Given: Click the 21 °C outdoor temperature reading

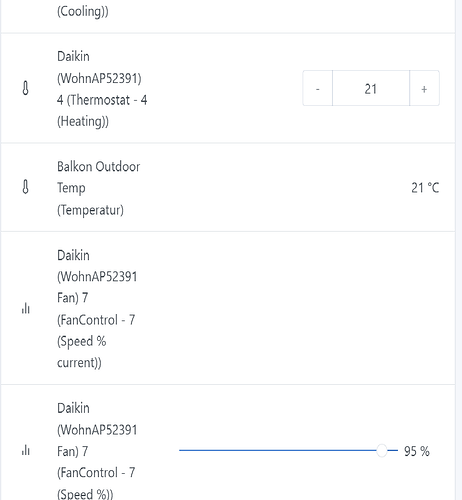Looking at the screenshot, I should click(425, 188).
